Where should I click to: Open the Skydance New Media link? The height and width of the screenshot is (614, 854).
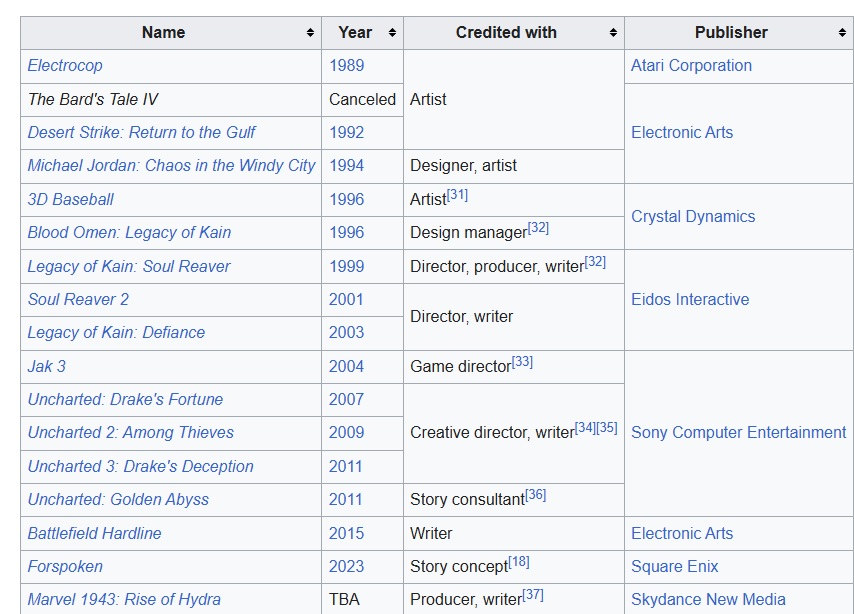708,600
